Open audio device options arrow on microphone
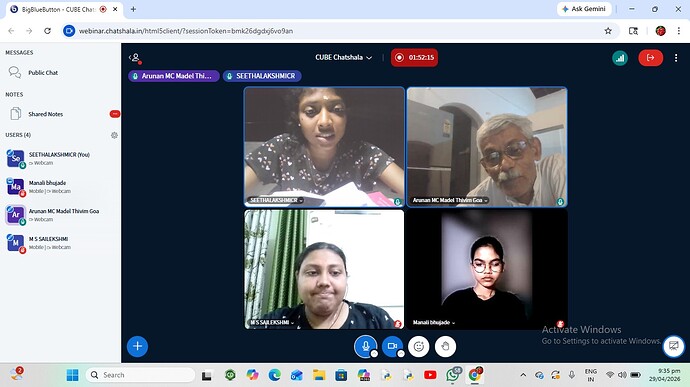This screenshot has width=690, height=387. (x=374, y=354)
